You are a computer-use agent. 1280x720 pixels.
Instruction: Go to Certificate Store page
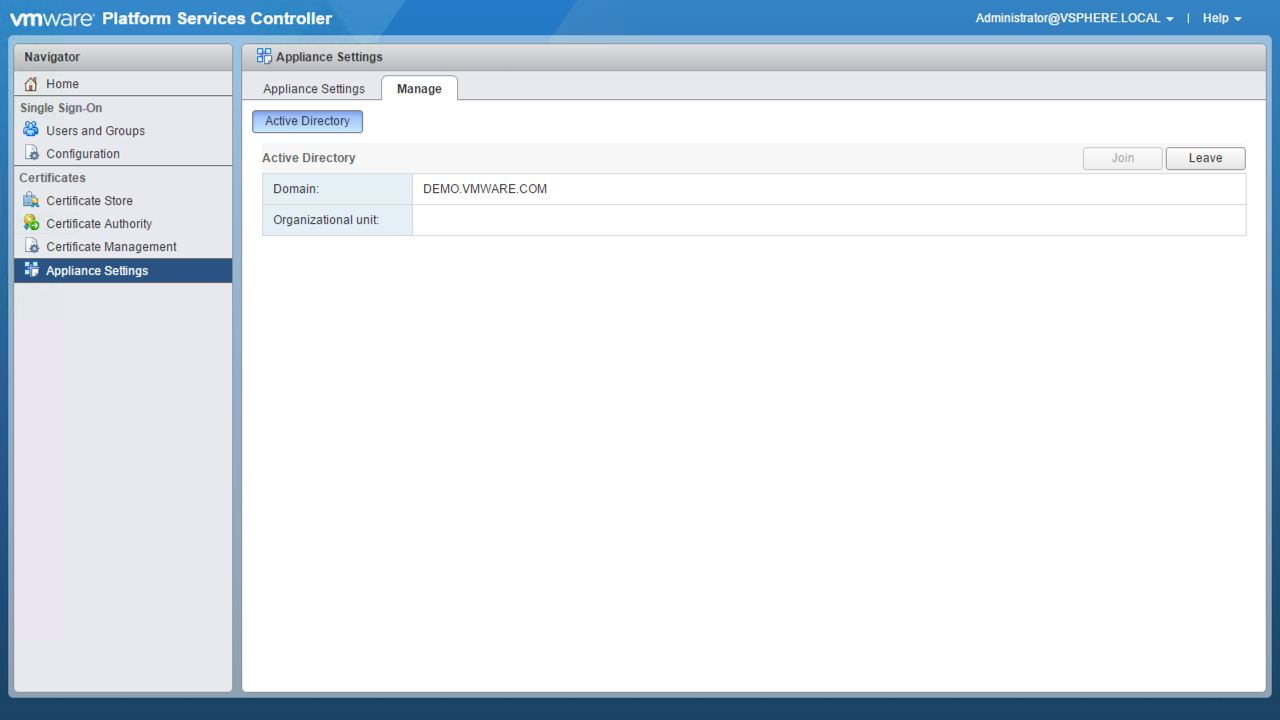coord(89,201)
